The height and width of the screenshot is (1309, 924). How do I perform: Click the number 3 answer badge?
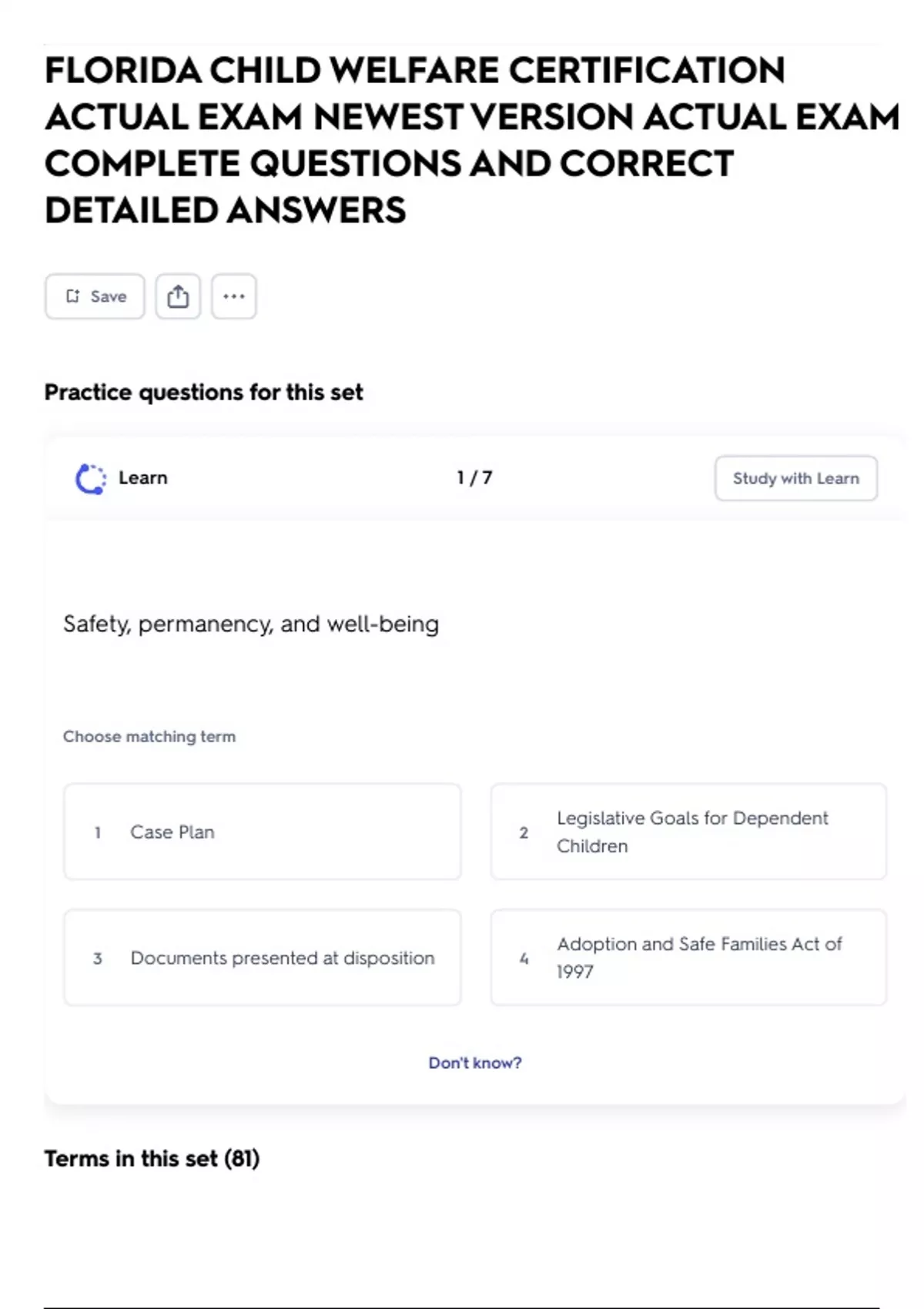[98, 959]
